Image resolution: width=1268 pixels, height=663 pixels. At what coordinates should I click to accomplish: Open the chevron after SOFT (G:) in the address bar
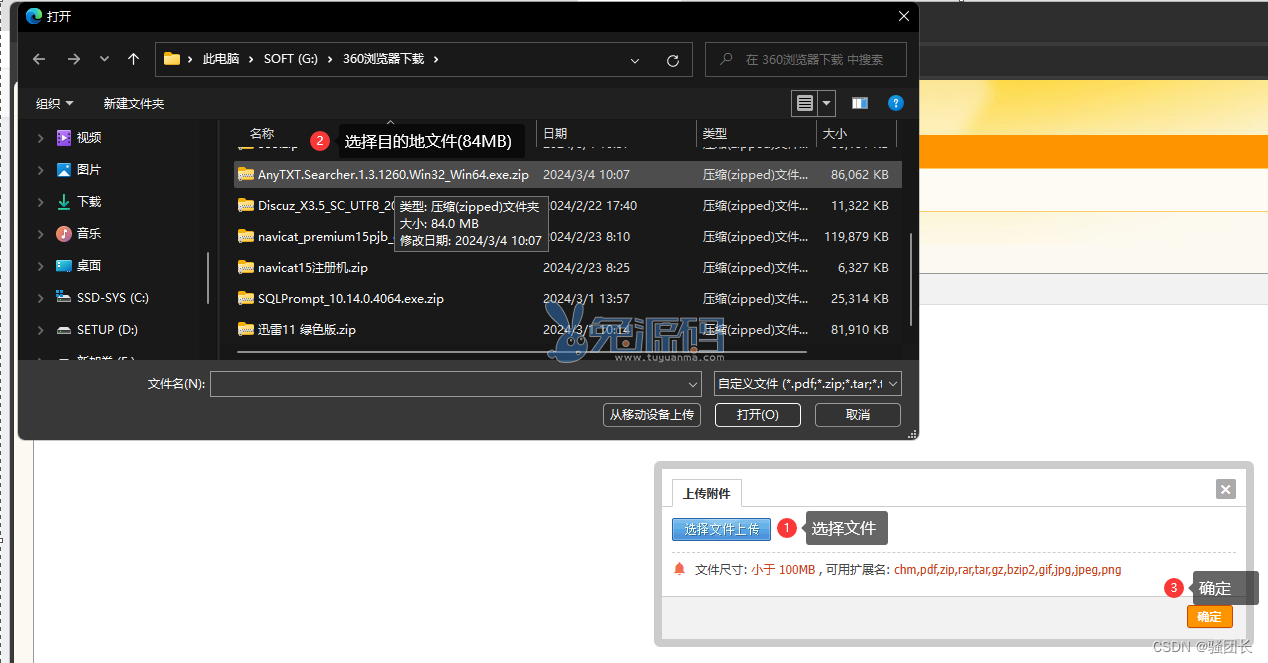tap(330, 59)
